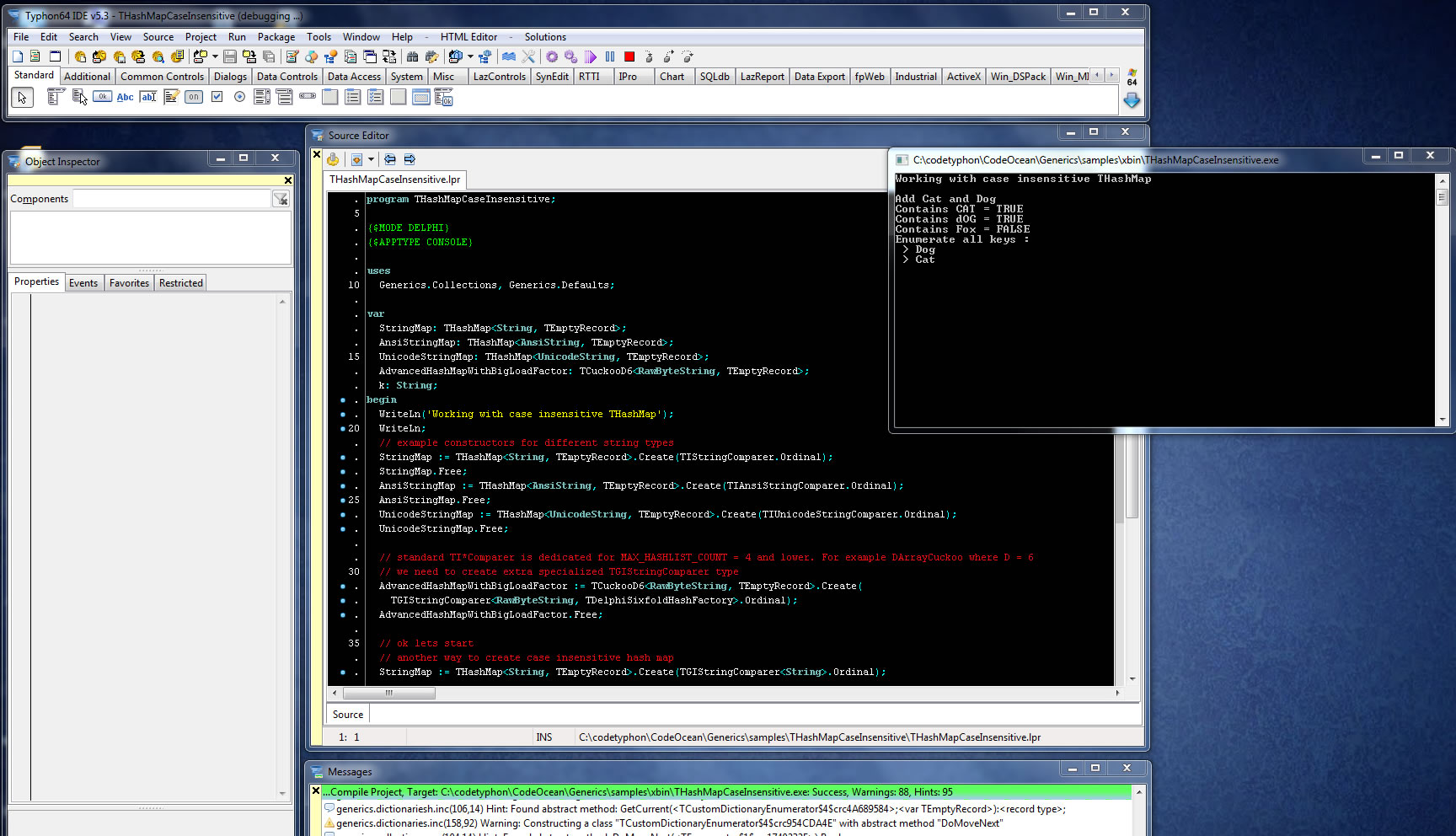
Task: Select the TCheckBox palette component
Action: [x=217, y=97]
